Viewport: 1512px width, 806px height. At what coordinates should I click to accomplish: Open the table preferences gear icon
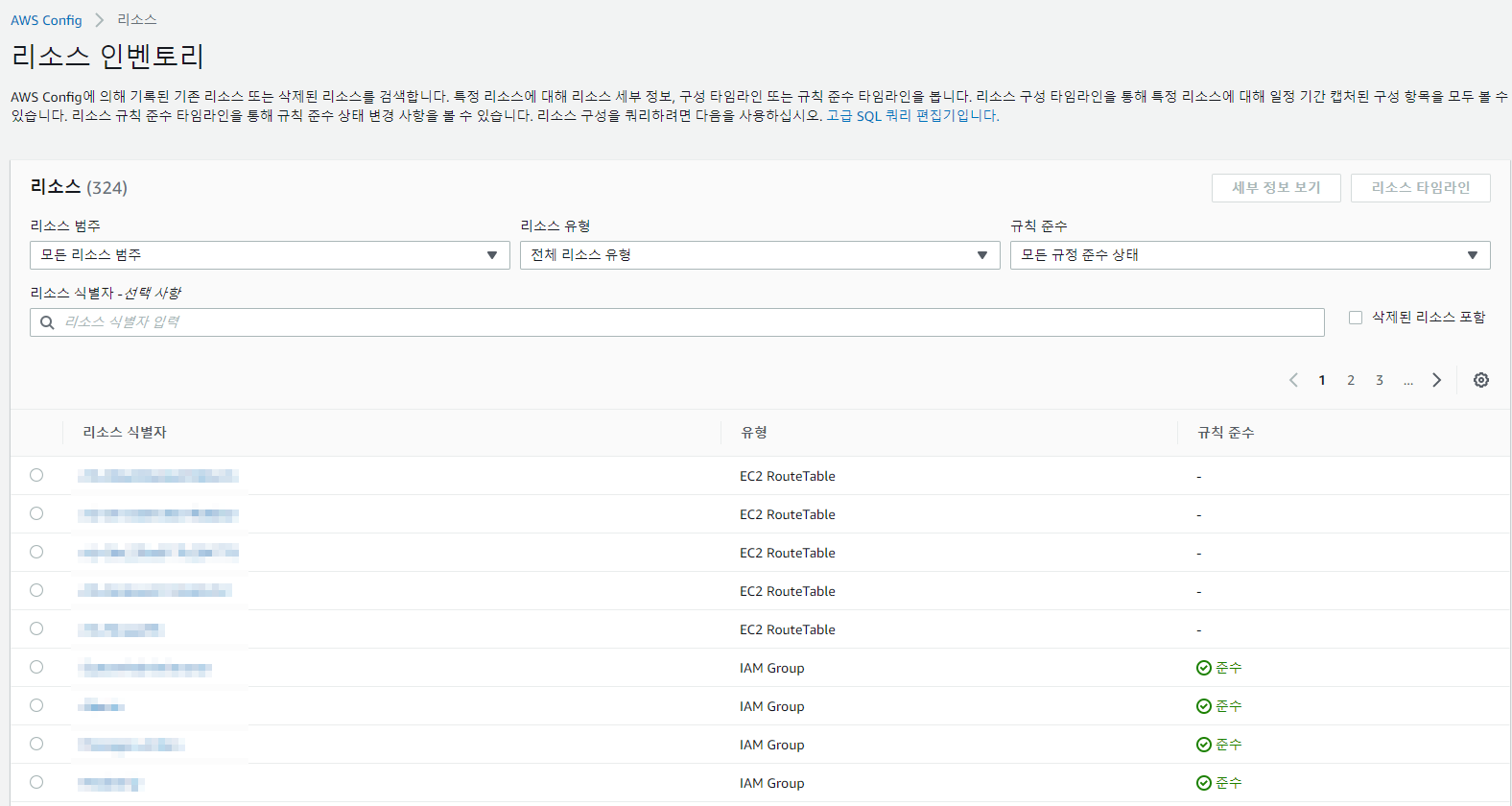coord(1481,380)
